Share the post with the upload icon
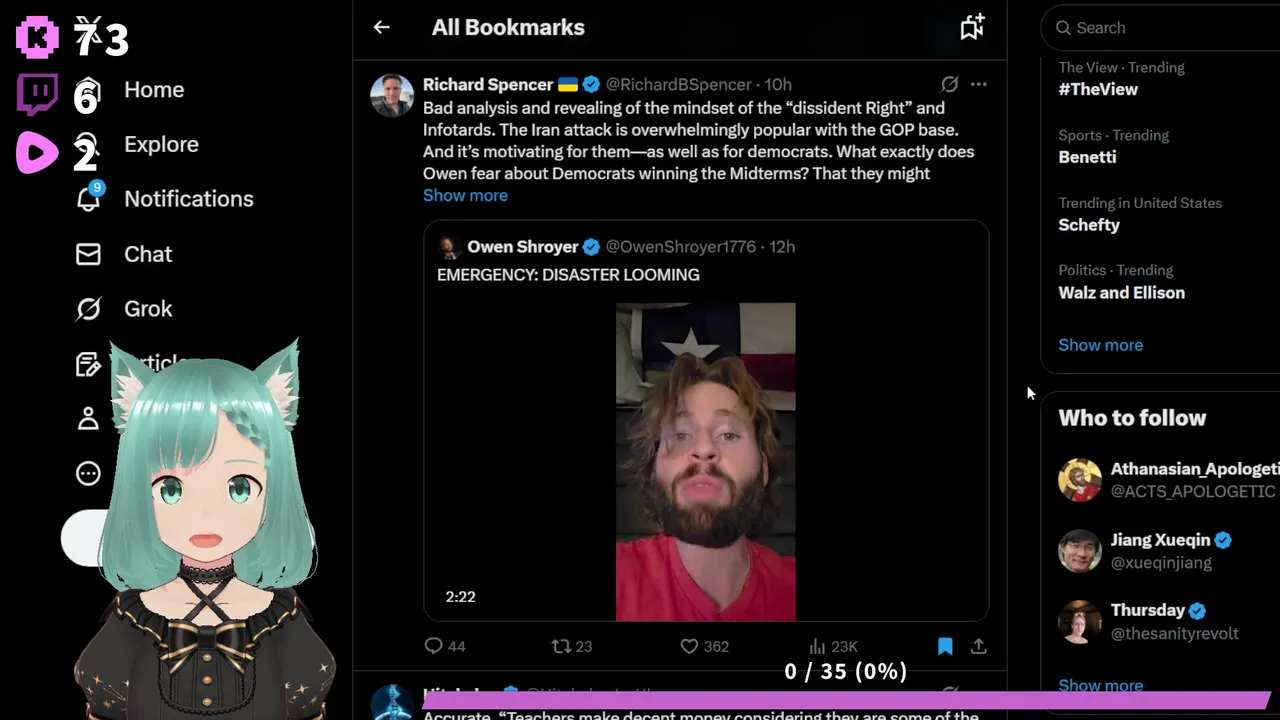Viewport: 1280px width, 720px height. [x=979, y=646]
